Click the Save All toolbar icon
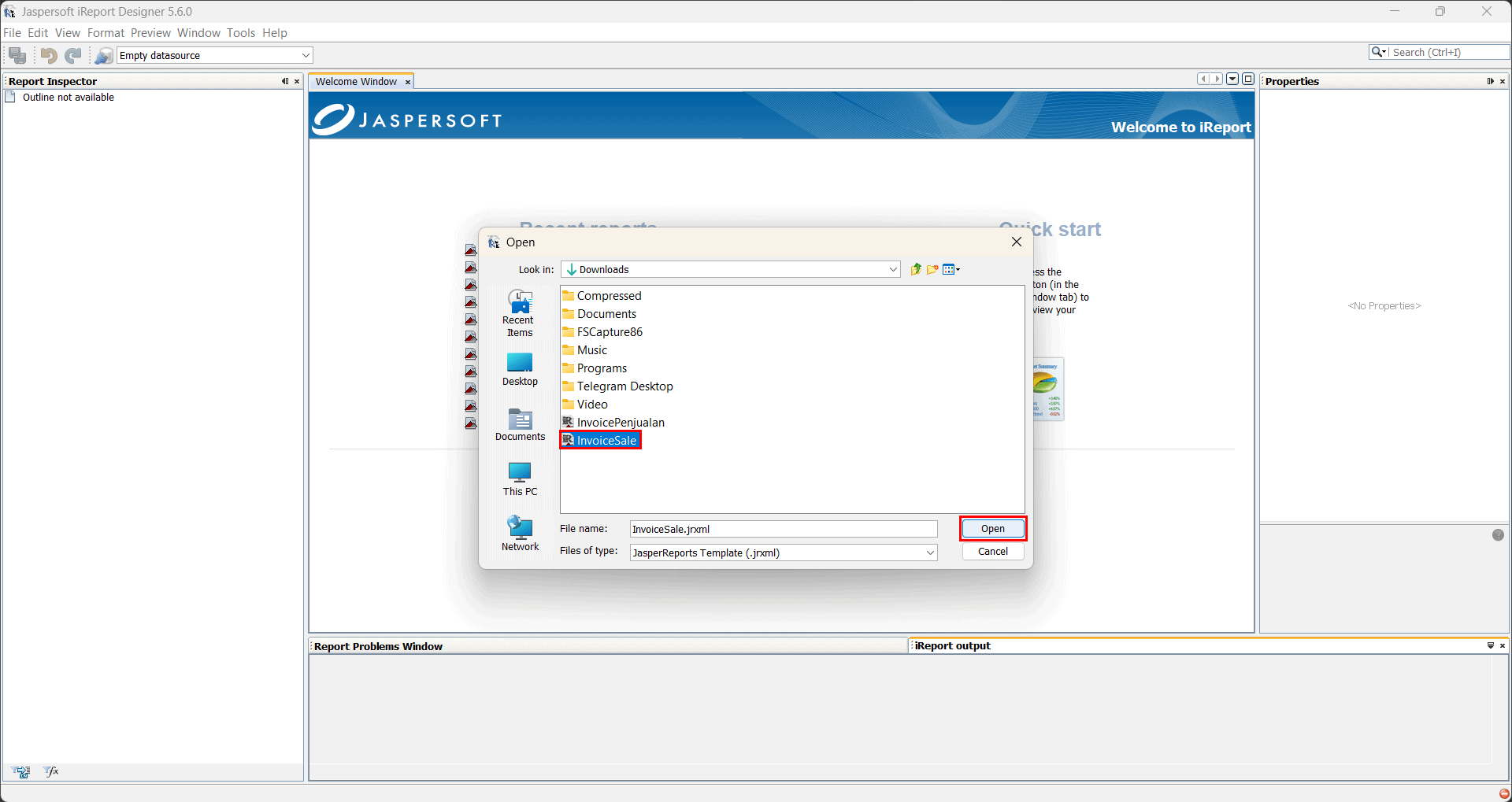 [x=17, y=55]
